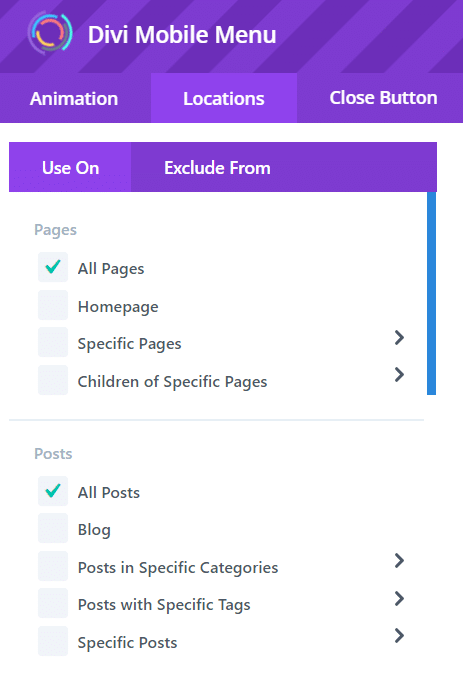Switch to the Locations tab
Image resolution: width=463 pixels, height=680 pixels.
[x=224, y=98]
